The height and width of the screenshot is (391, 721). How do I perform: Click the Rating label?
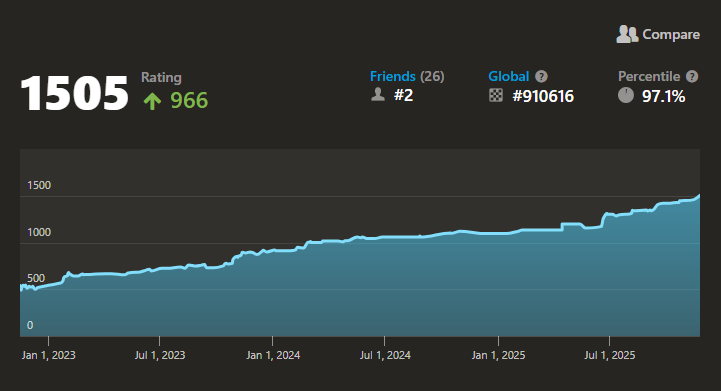coord(161,77)
